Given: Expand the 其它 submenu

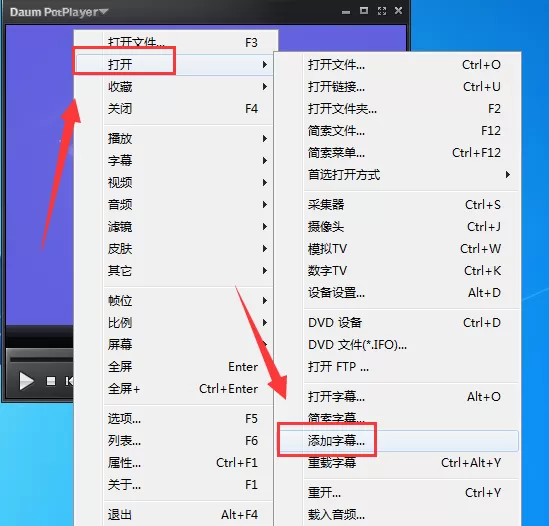Looking at the screenshot, I should pyautogui.click(x=174, y=271).
